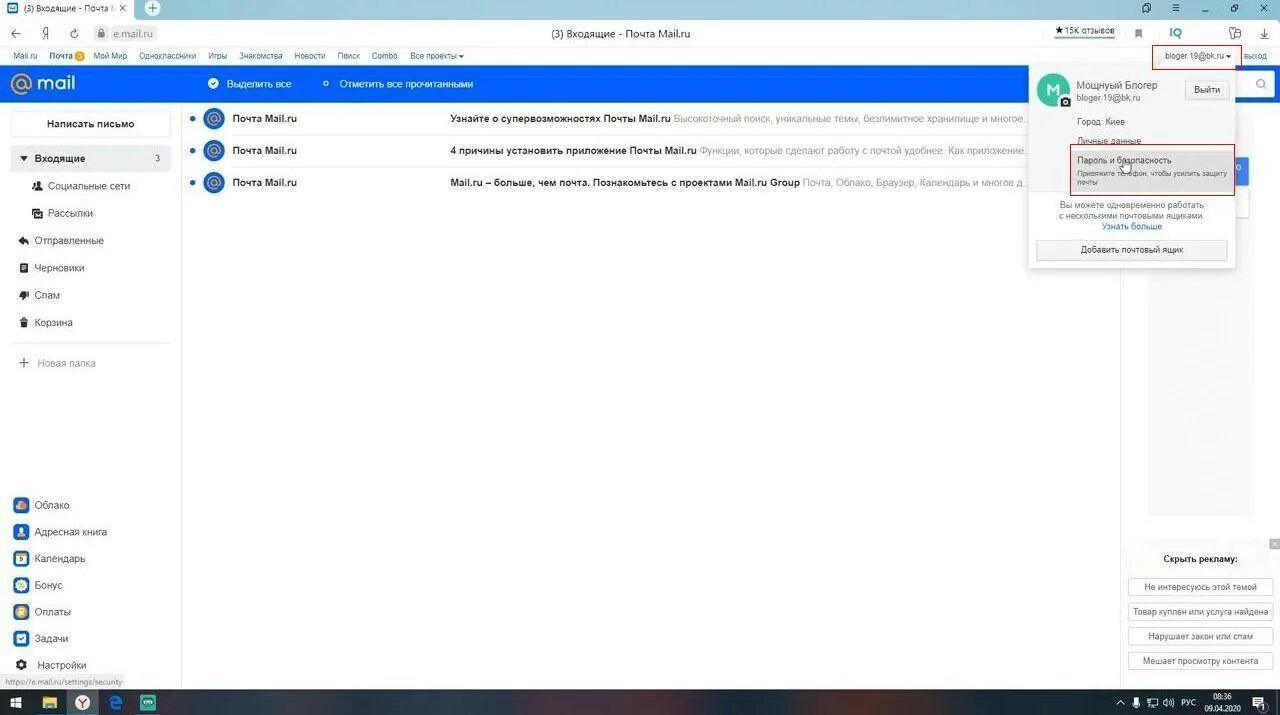
Task: Open Настройки gear icon
Action: pos(21,665)
